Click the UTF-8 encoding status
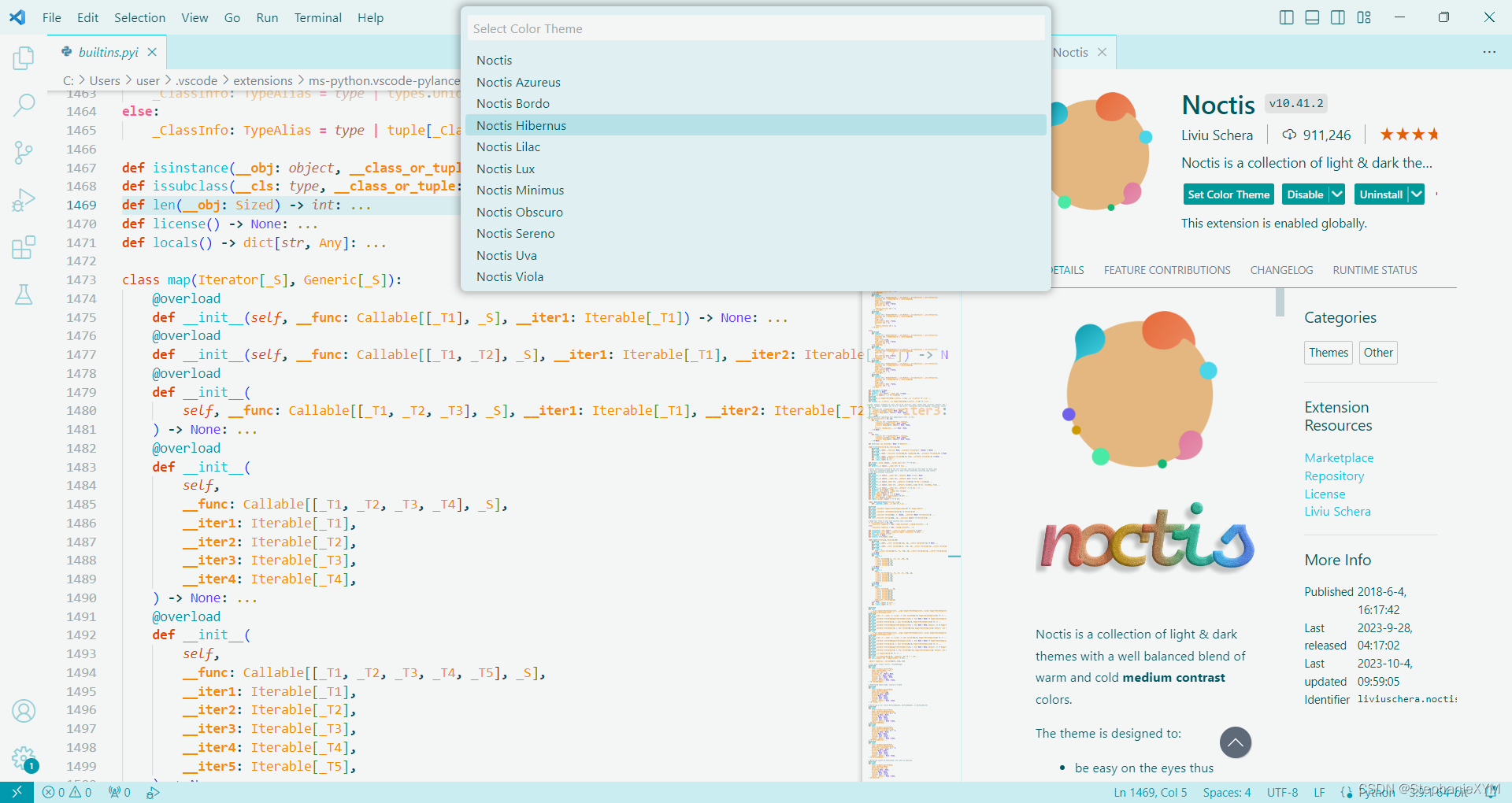This screenshot has width=1512, height=803. pos(1283,792)
